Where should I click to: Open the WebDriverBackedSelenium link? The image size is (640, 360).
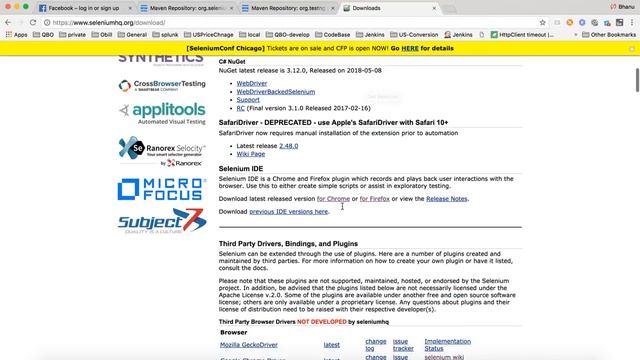(x=276, y=92)
